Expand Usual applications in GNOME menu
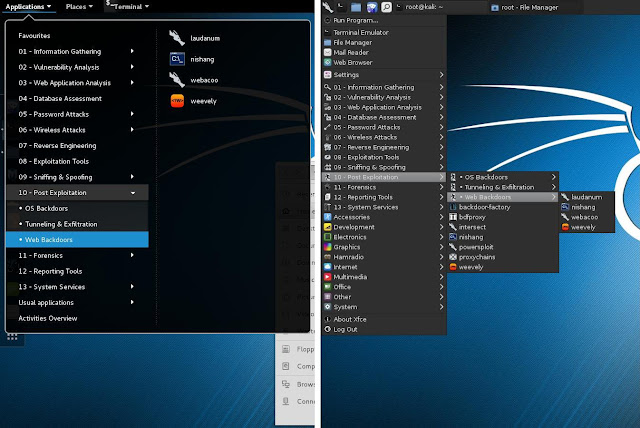 point(77,302)
